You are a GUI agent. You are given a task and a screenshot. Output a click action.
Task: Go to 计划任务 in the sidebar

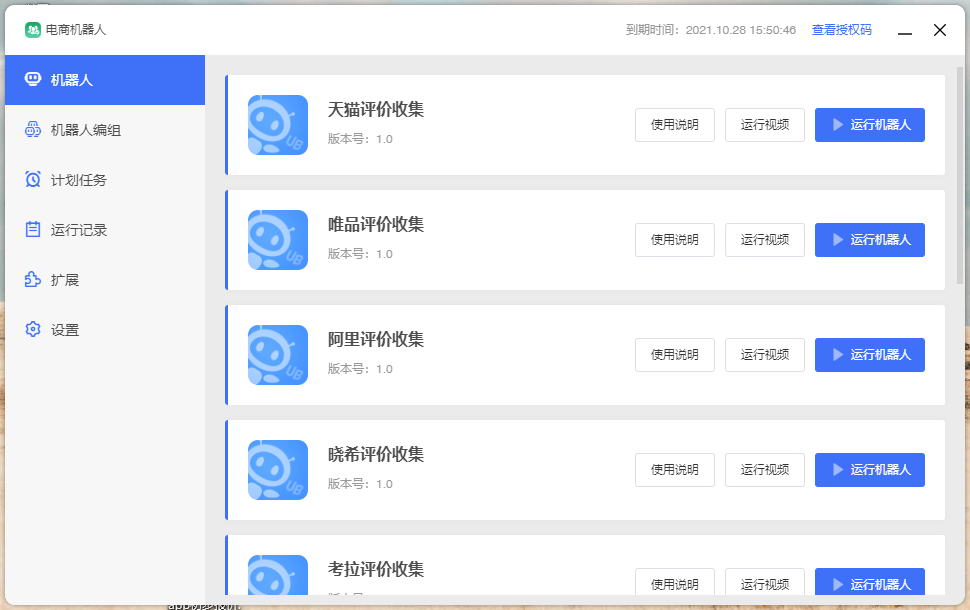pos(105,180)
